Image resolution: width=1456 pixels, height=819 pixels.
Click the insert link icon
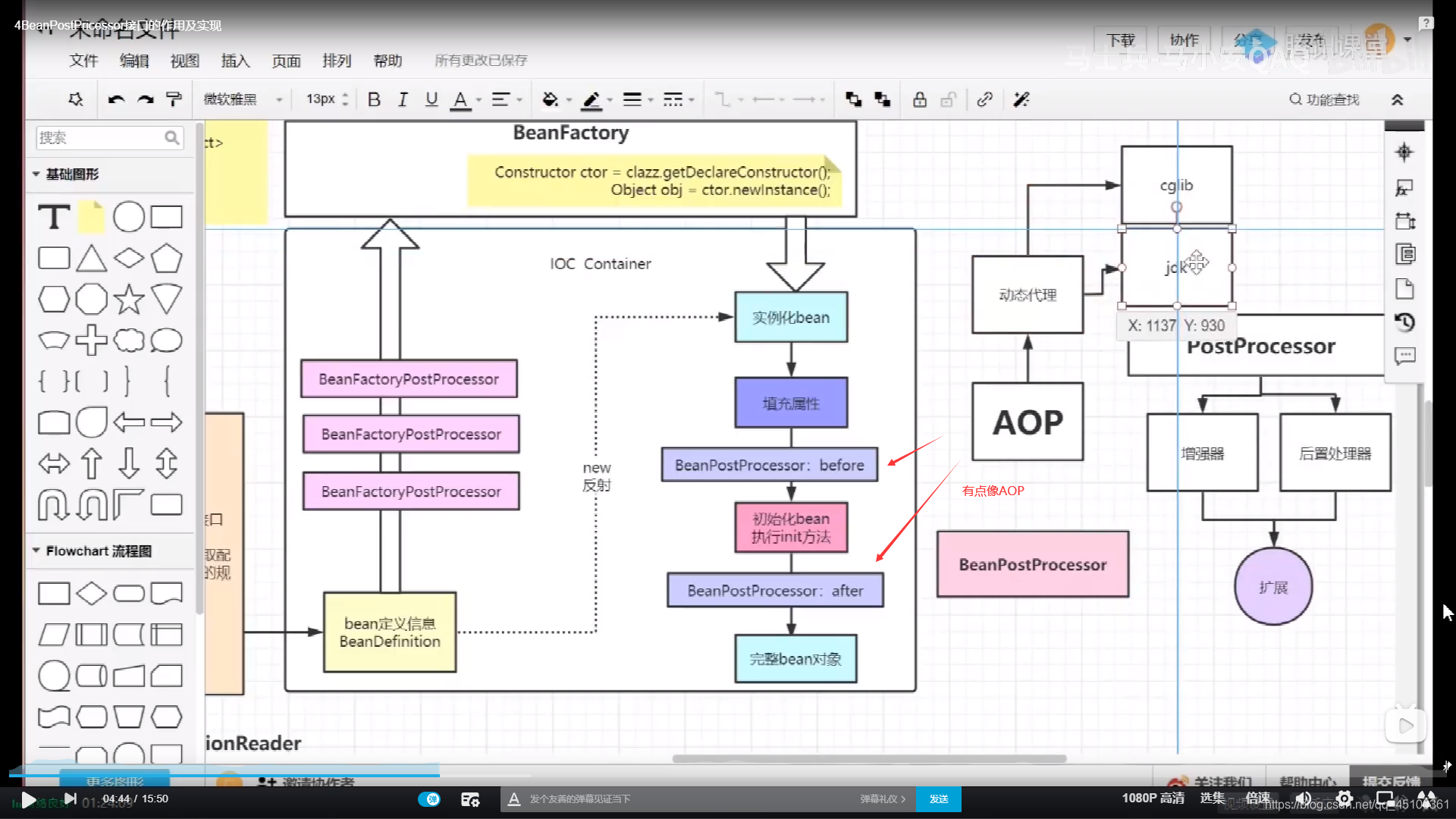click(x=984, y=99)
